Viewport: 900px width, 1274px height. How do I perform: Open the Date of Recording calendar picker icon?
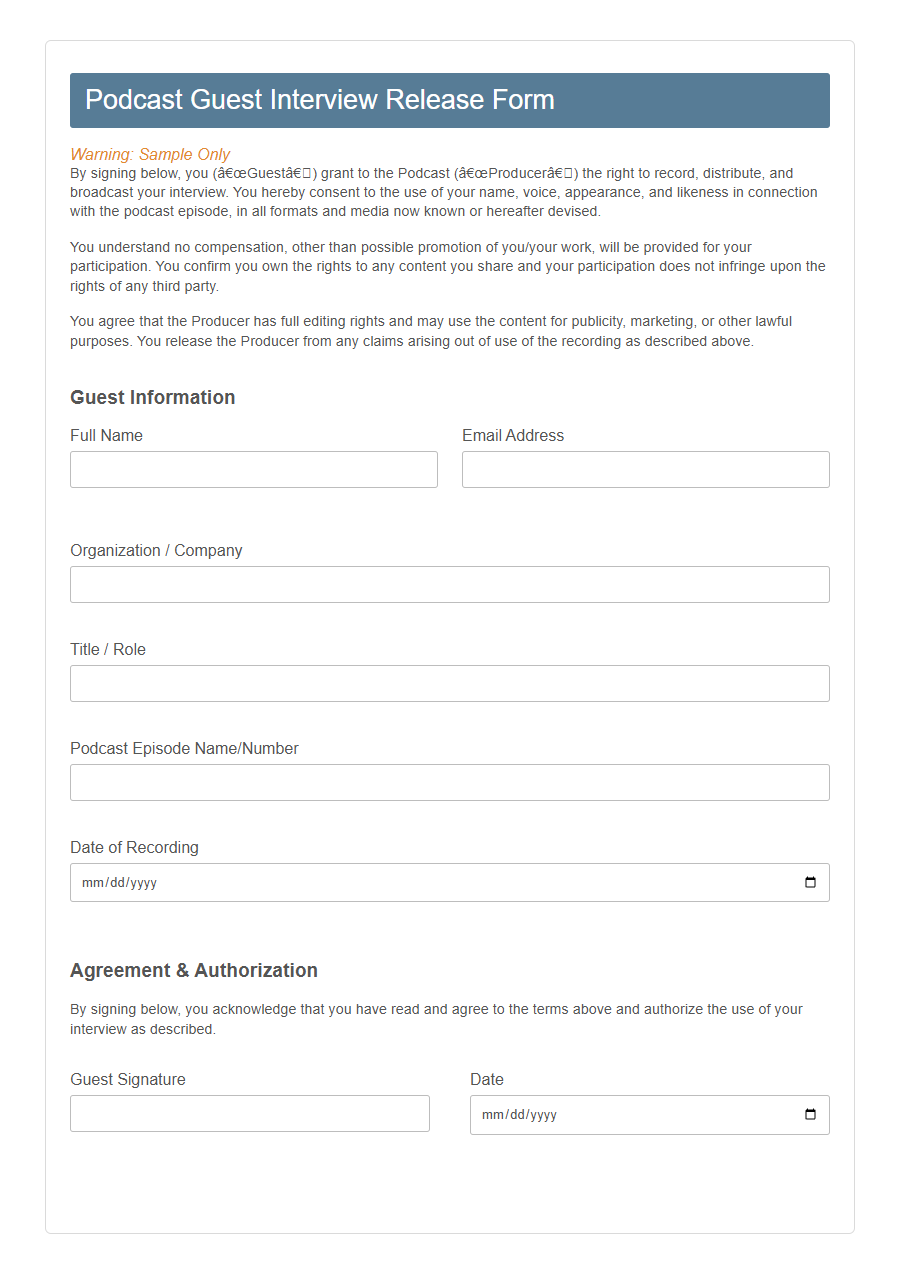[810, 882]
